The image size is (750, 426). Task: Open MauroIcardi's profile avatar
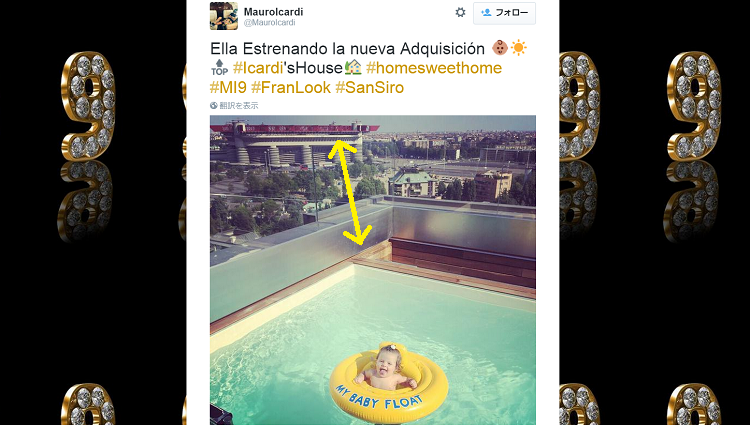(224, 16)
